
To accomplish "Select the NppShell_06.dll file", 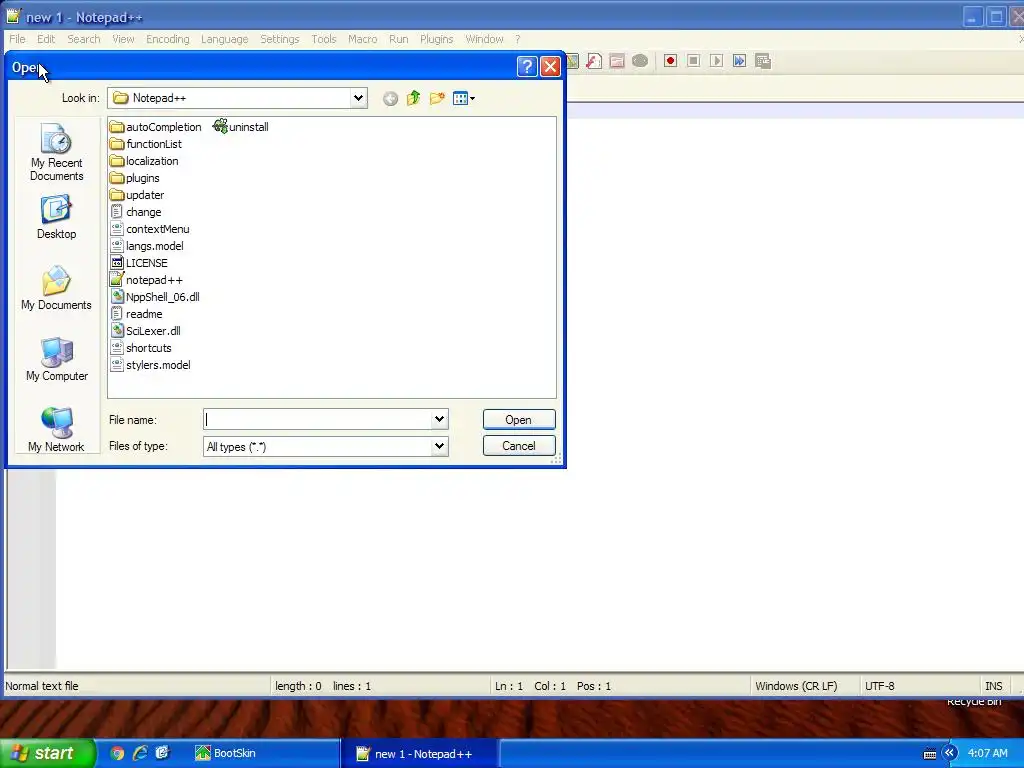I will click(x=155, y=296).
